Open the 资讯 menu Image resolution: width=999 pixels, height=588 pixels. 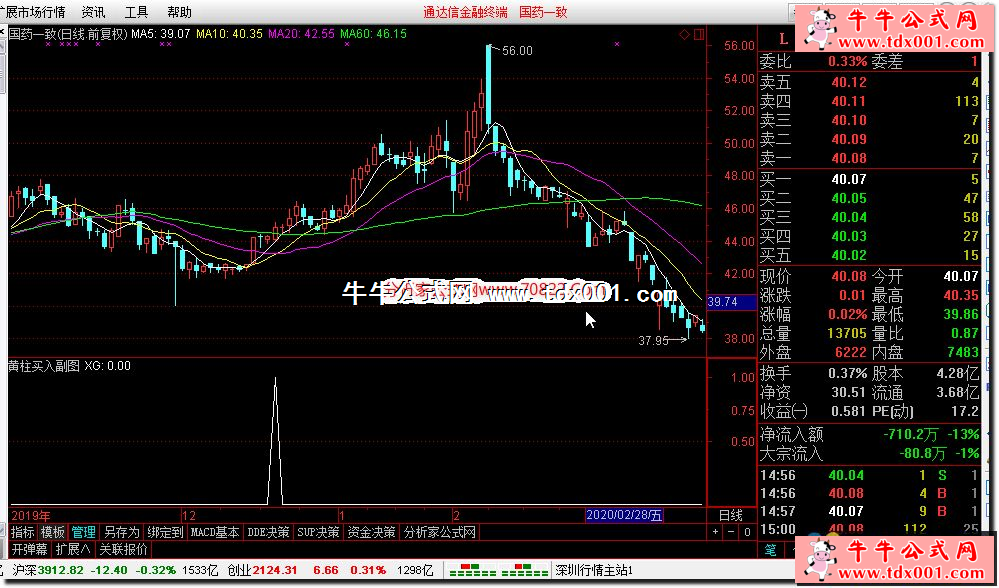tap(94, 12)
